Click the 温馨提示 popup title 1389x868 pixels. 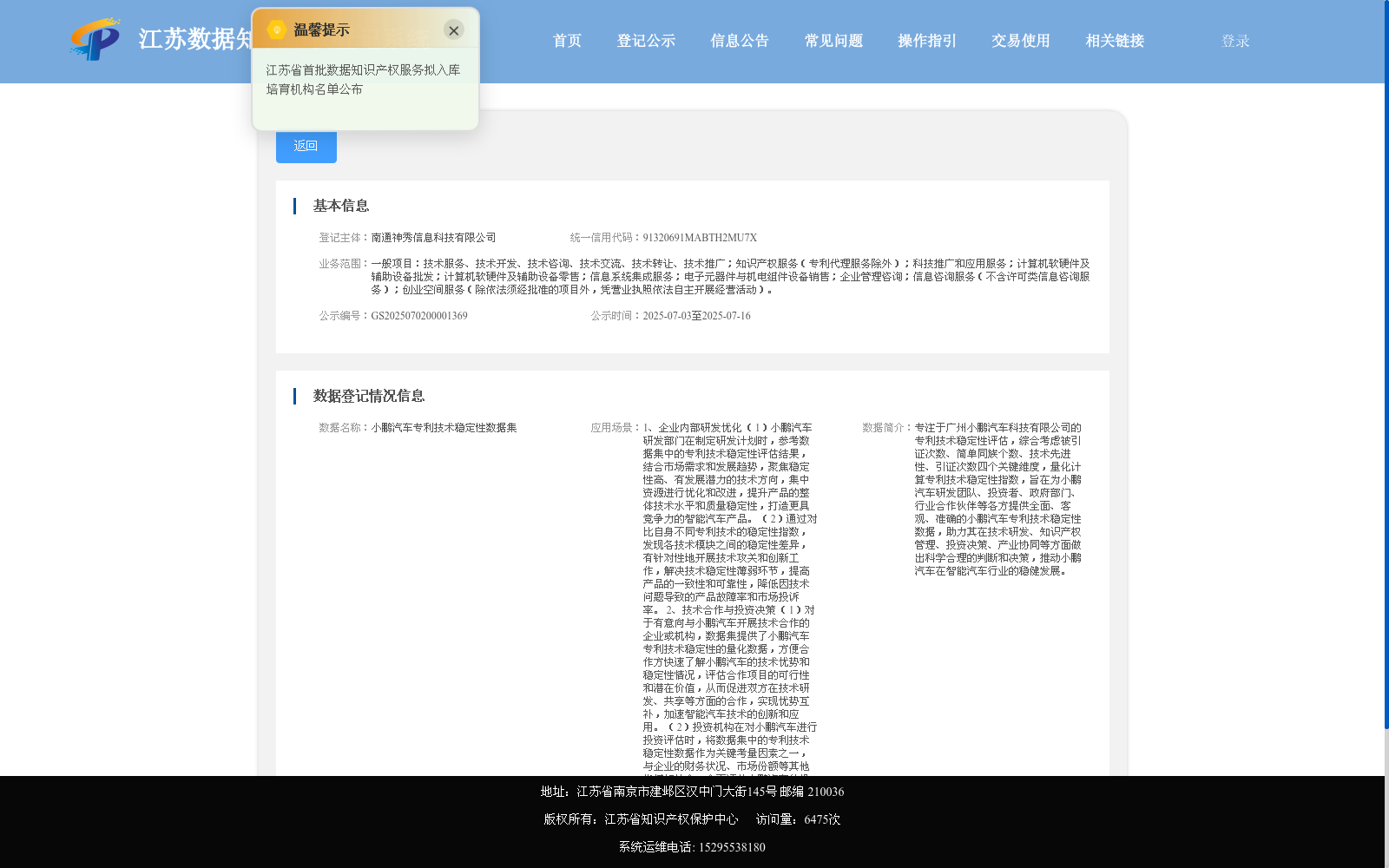click(x=321, y=30)
